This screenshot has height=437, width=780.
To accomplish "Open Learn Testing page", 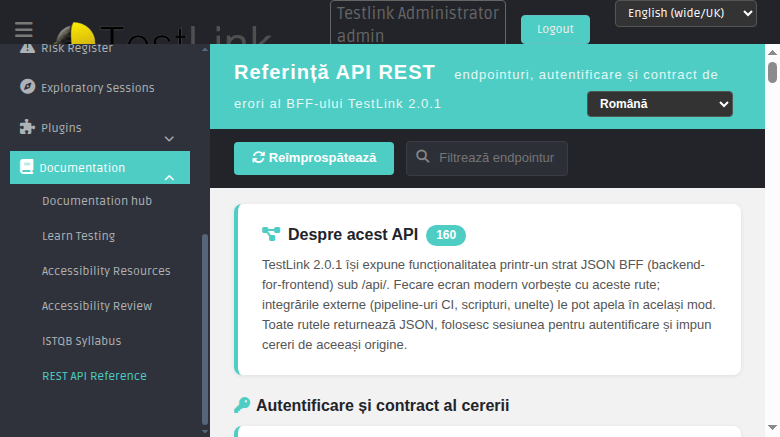I will [x=79, y=236].
